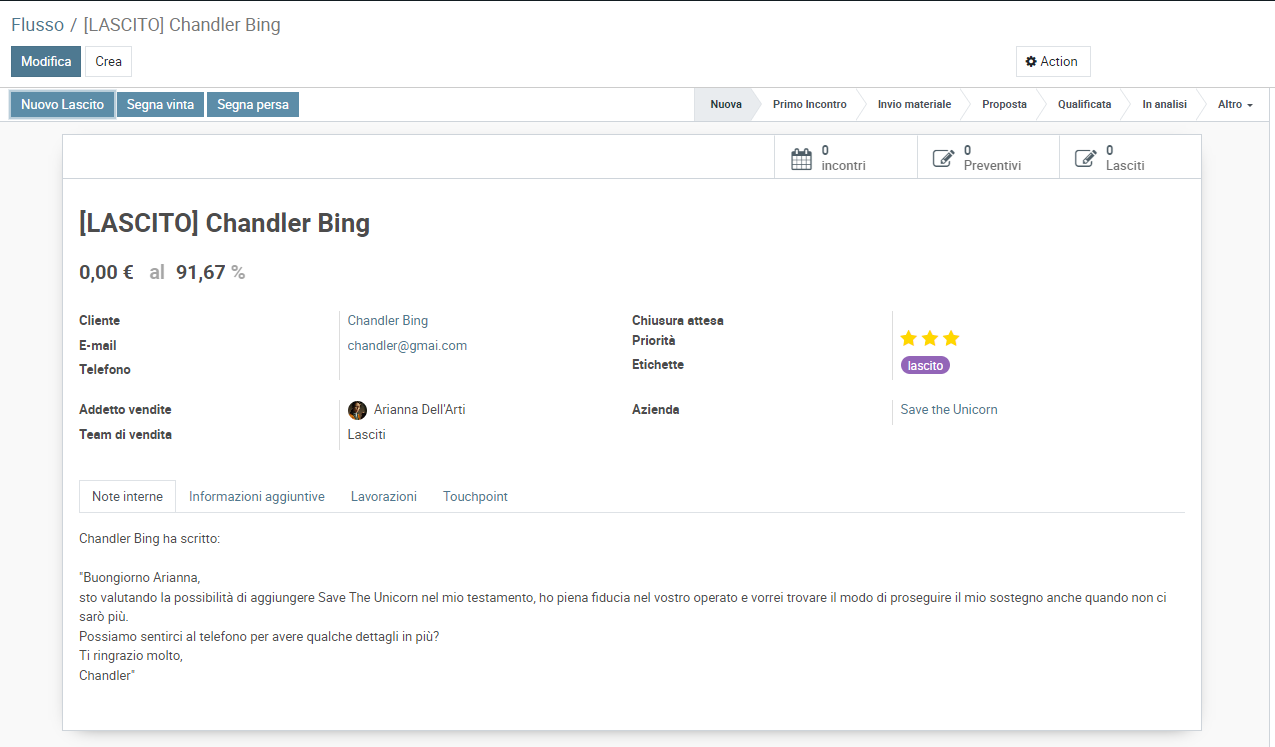Open the Chandler Bing client link
Image resolution: width=1275 pixels, height=747 pixels.
click(387, 321)
